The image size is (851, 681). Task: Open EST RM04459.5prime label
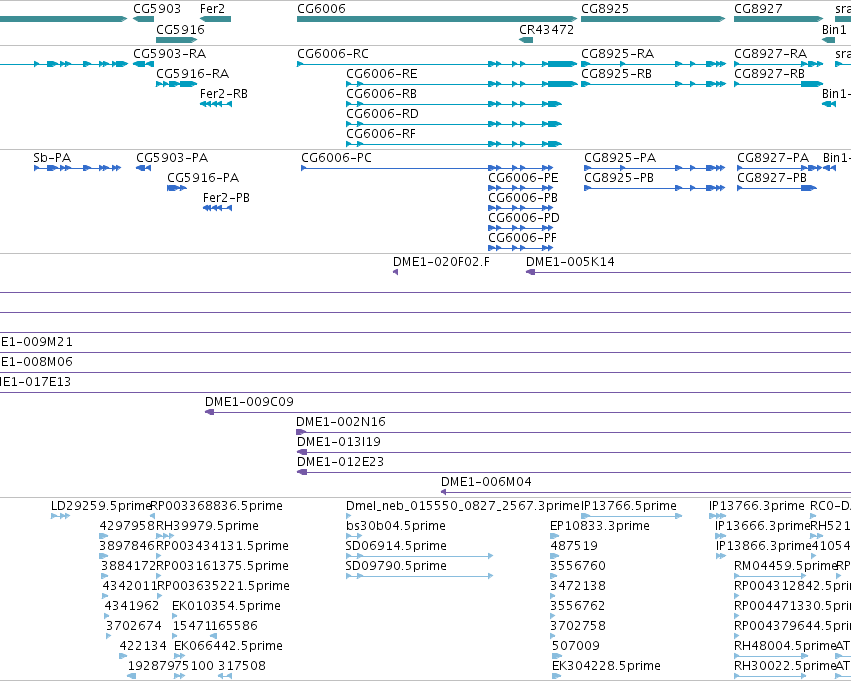coord(786,567)
